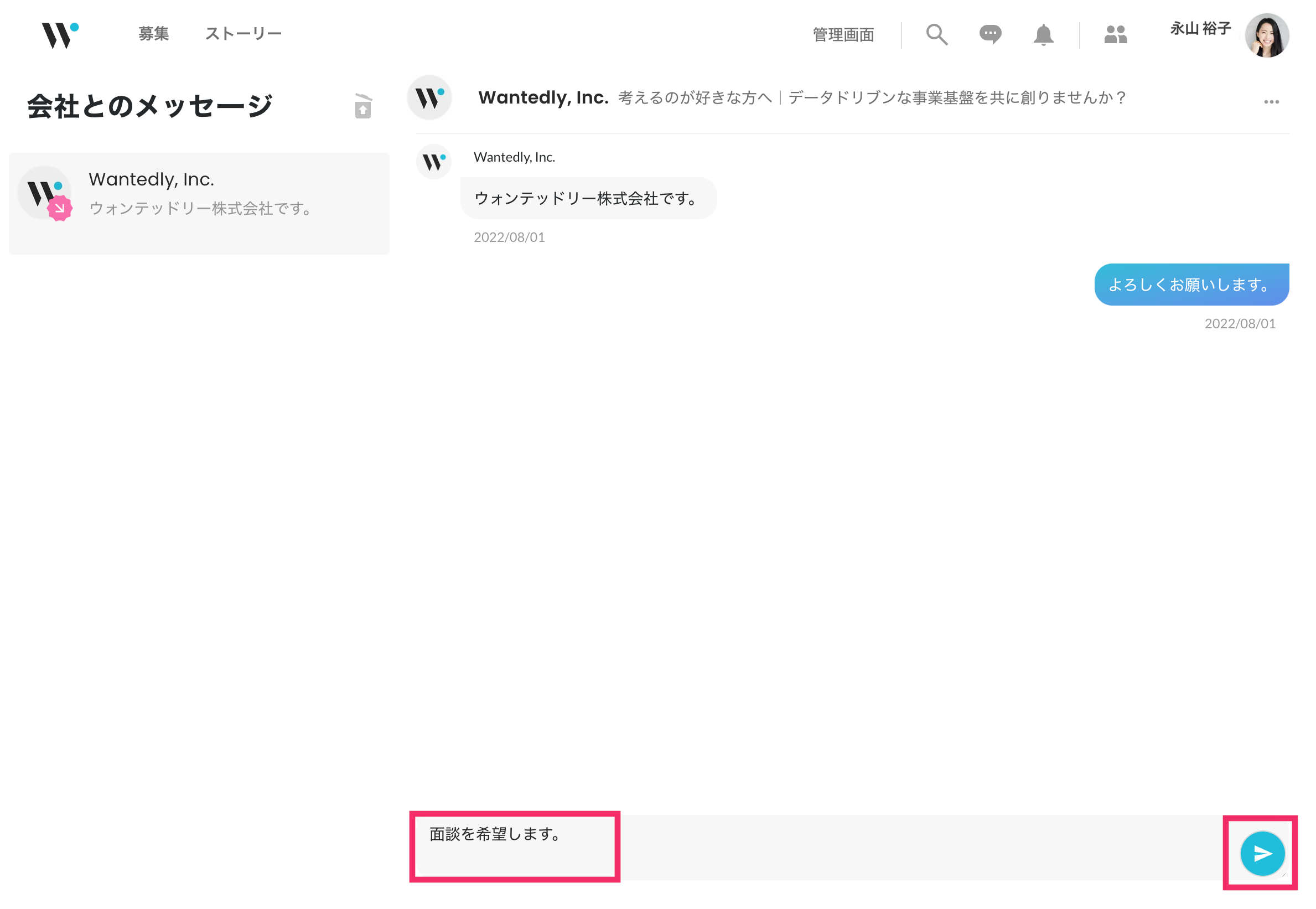Viewport: 1316px width, 909px height.
Task: Open the three-dot more options menu
Action: 1271,102
